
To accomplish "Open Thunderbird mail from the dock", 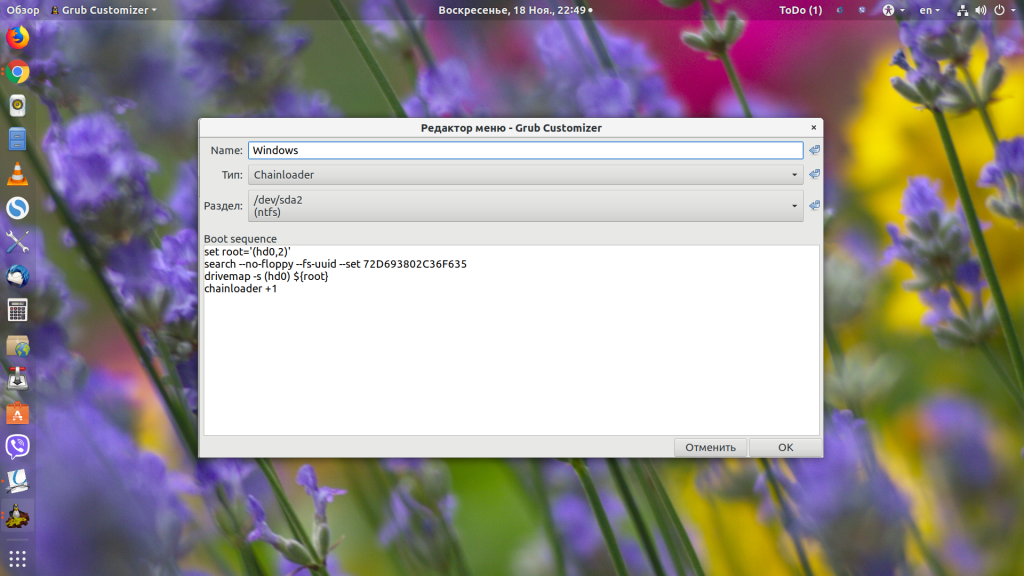I will (x=17, y=276).
